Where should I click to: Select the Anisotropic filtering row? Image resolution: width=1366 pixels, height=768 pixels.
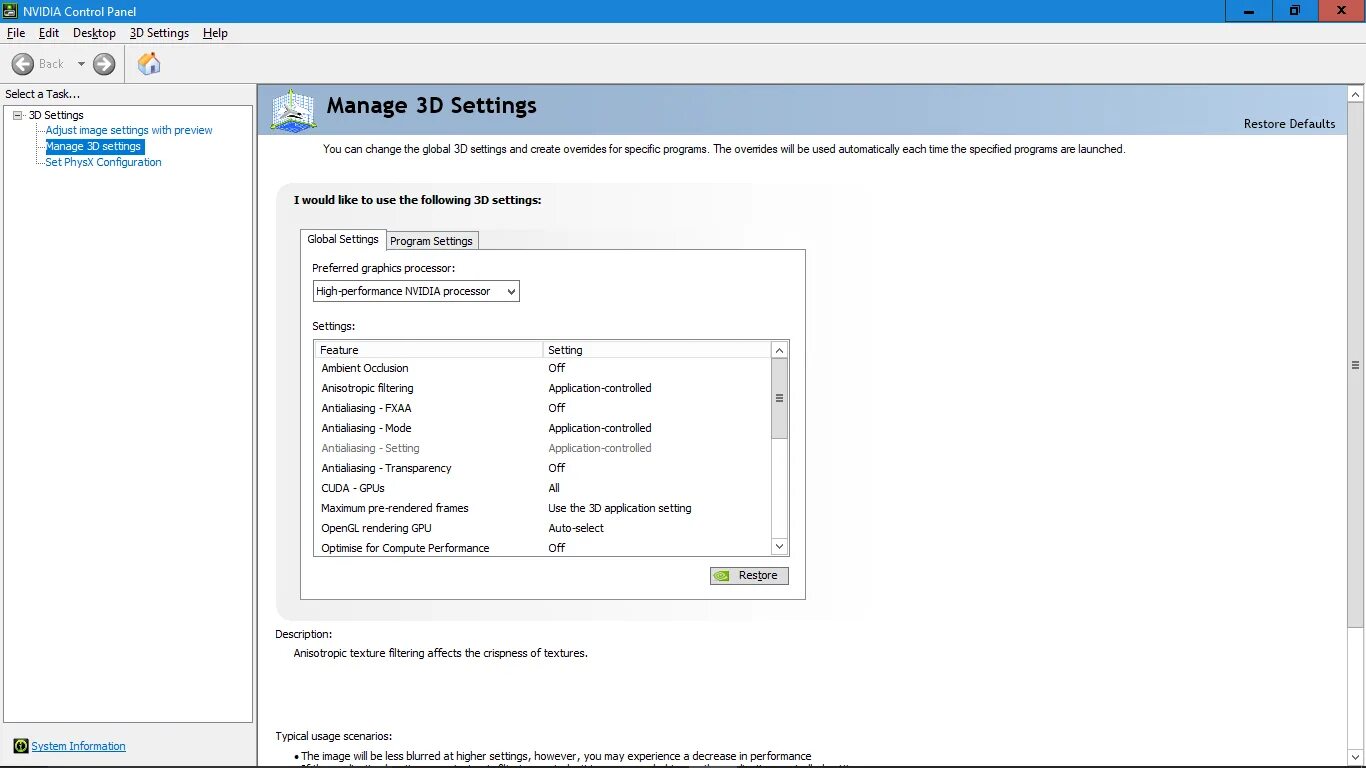[543, 388]
